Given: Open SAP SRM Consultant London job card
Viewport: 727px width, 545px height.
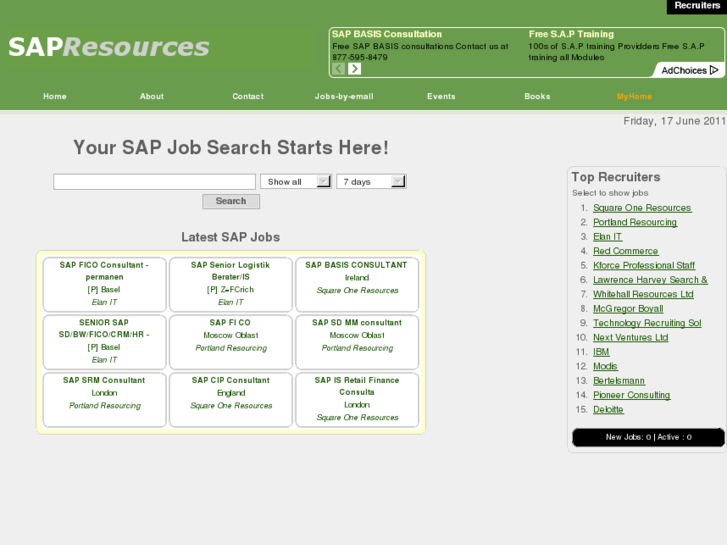Looking at the screenshot, I should pos(104,400).
